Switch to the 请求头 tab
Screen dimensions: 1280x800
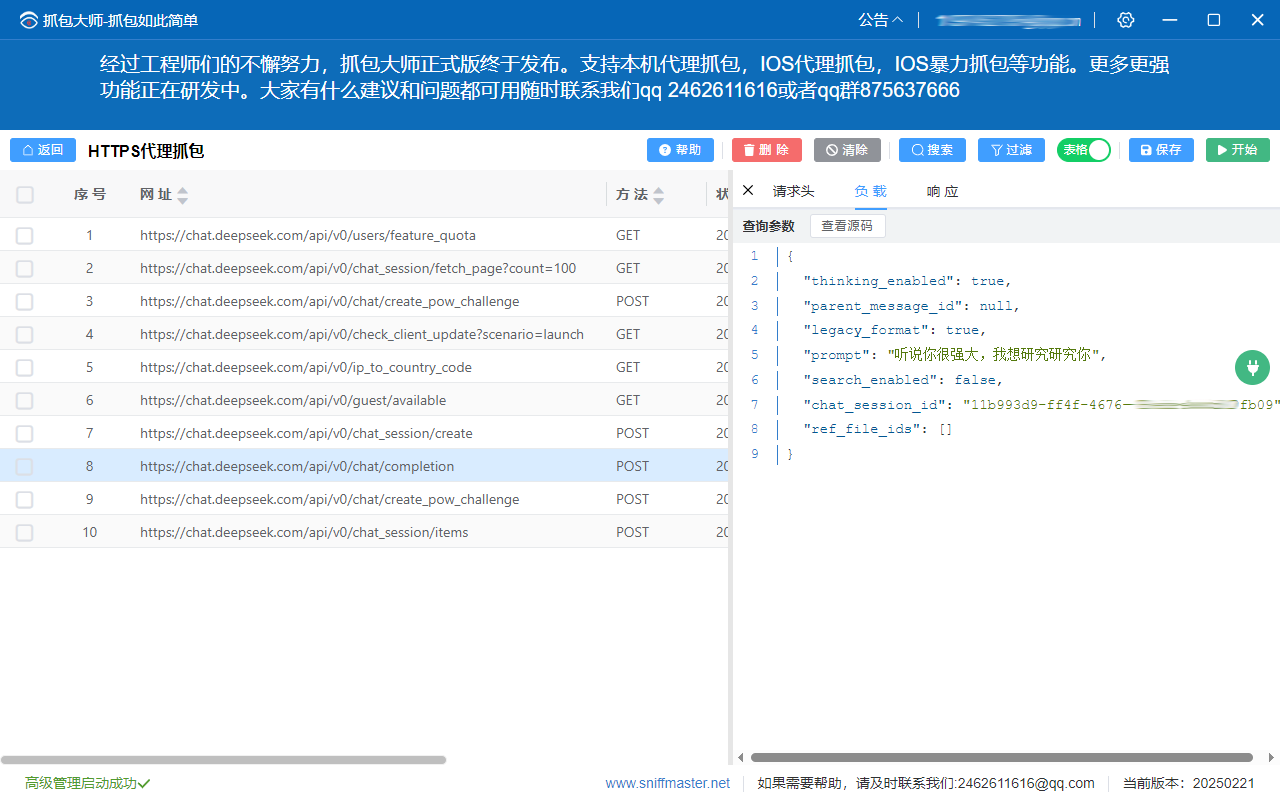tap(793, 191)
